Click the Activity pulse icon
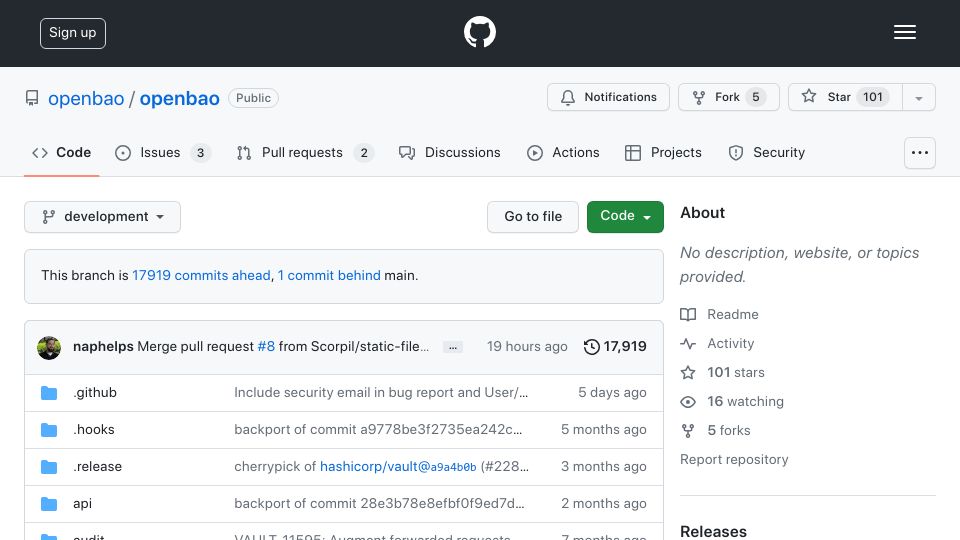This screenshot has width=960, height=540. (688, 343)
